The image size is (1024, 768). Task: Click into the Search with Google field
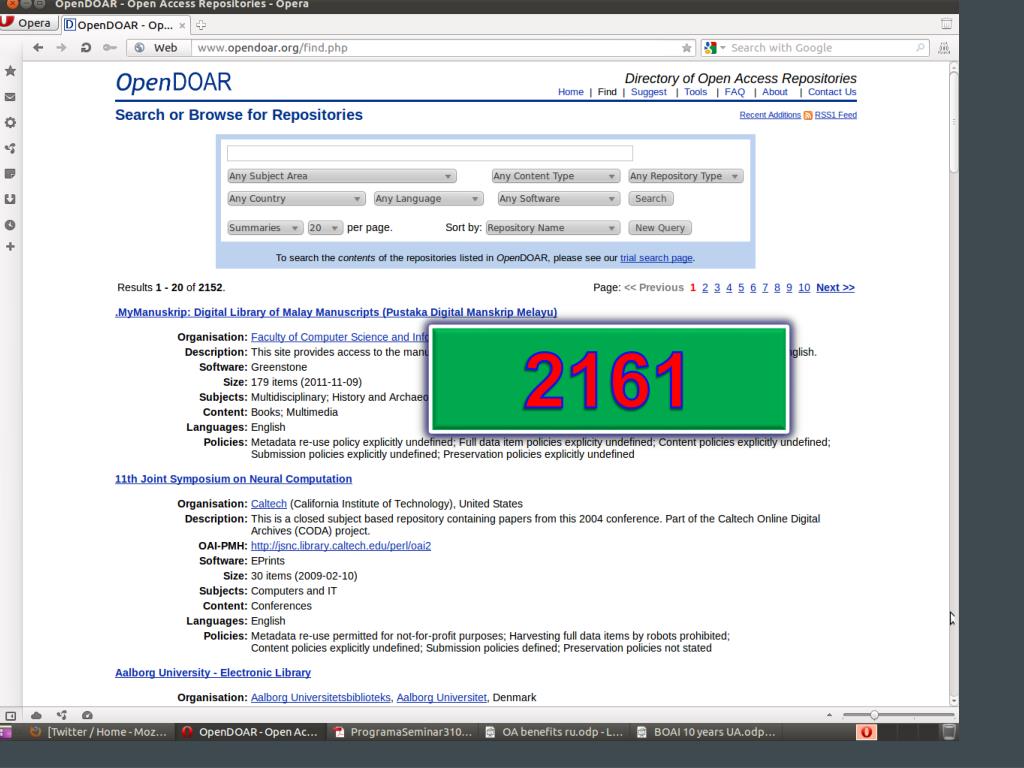pos(822,48)
